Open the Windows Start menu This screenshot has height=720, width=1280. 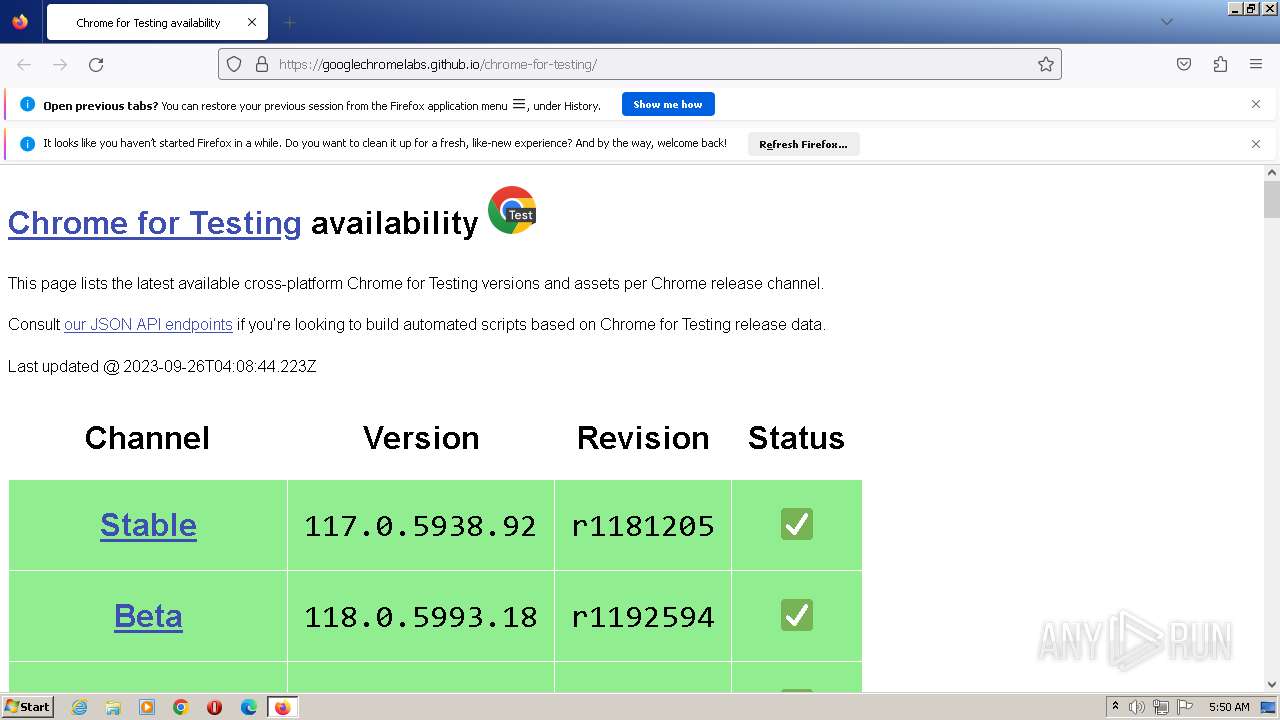(x=28, y=706)
